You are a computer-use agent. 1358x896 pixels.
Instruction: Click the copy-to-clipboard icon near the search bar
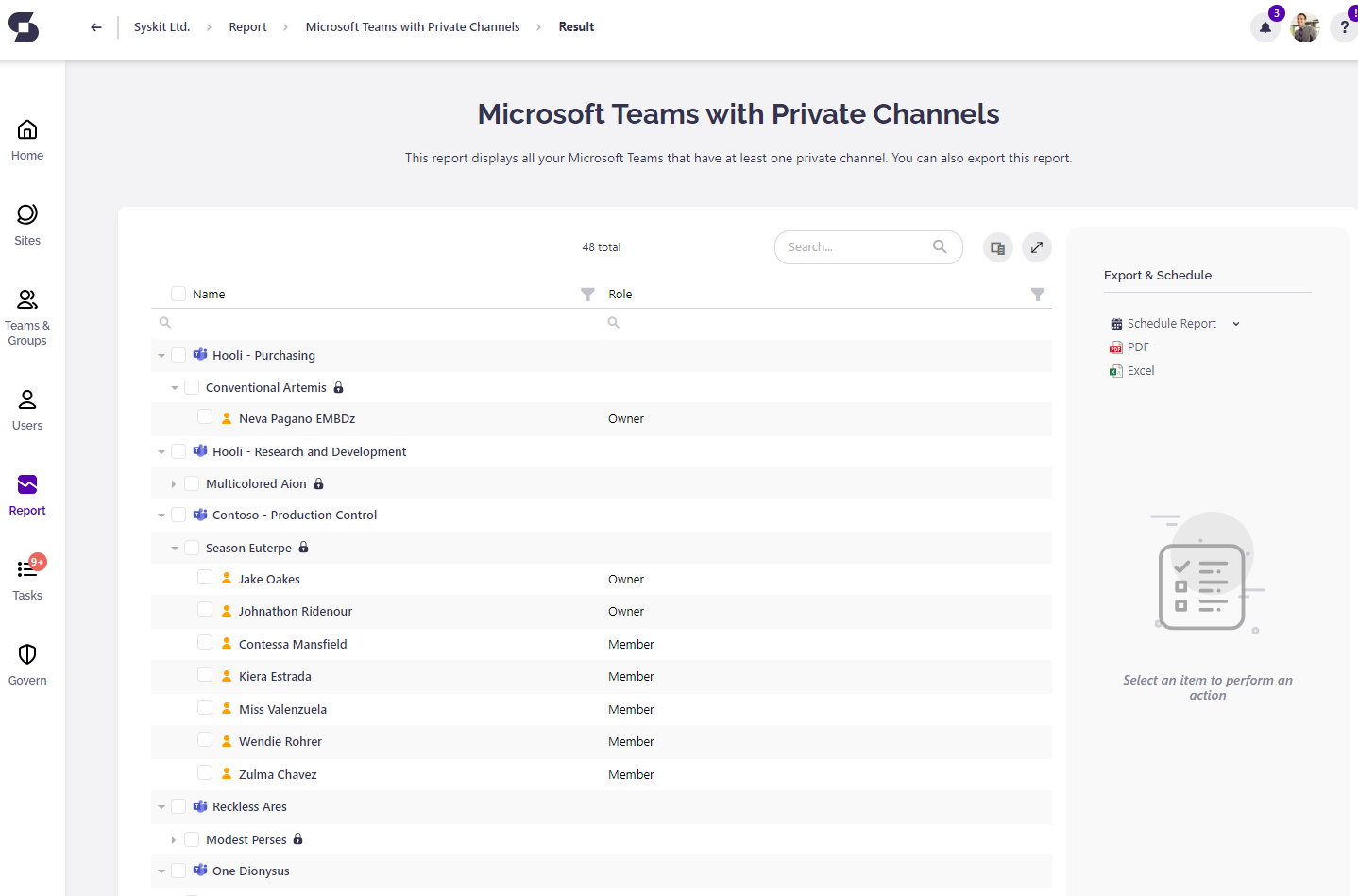(x=997, y=246)
